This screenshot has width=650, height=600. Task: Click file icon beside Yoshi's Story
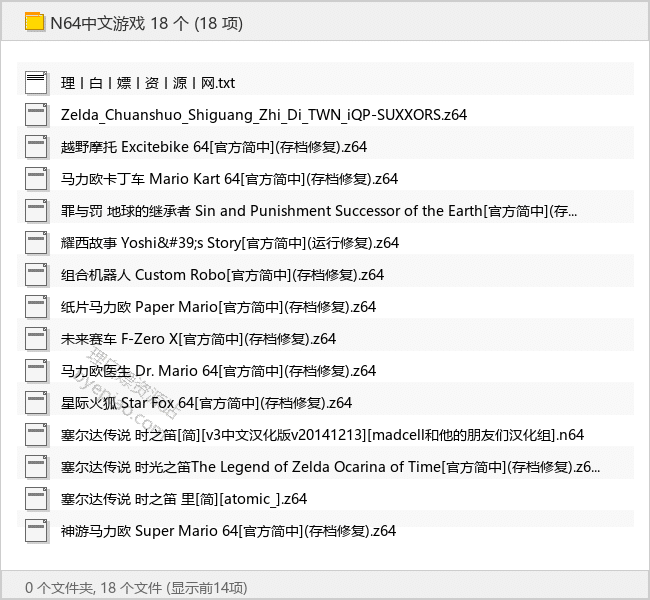tap(36, 243)
